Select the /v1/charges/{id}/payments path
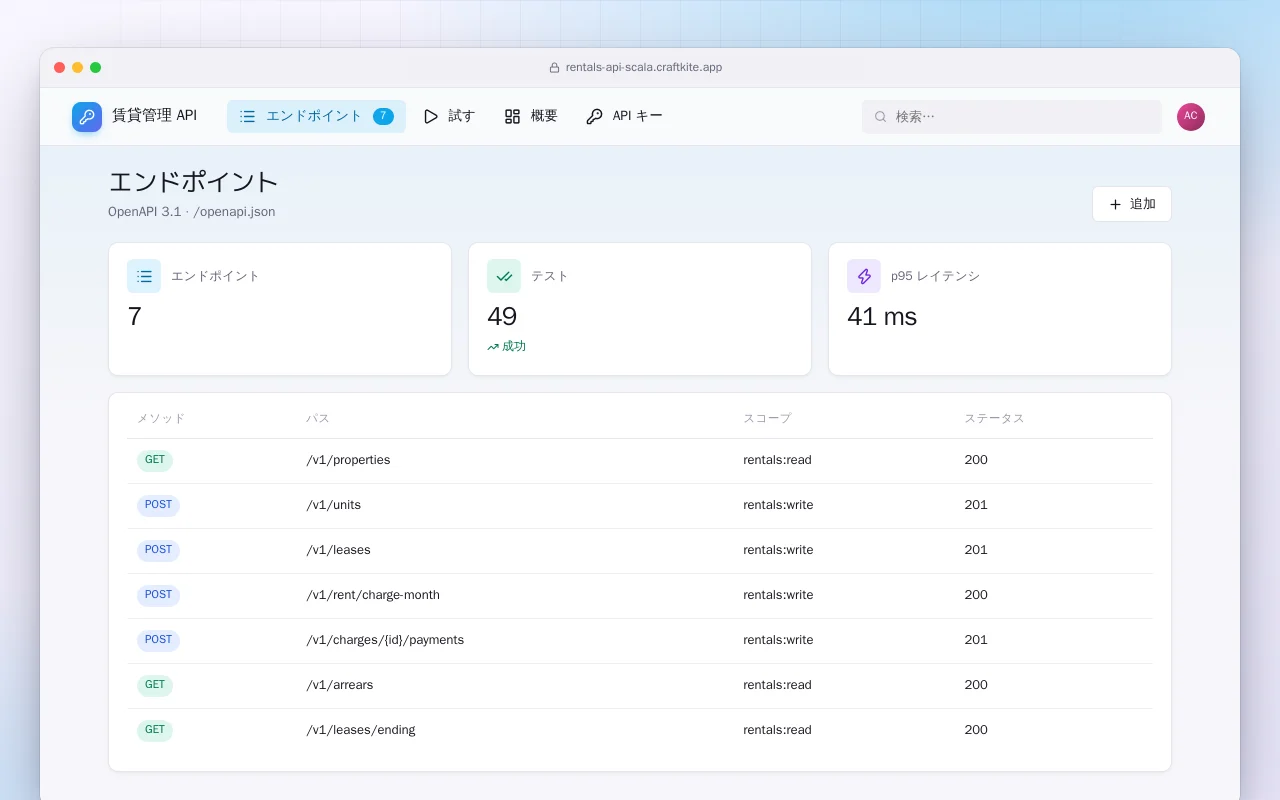Screen dimensions: 1280x800 point(385,640)
